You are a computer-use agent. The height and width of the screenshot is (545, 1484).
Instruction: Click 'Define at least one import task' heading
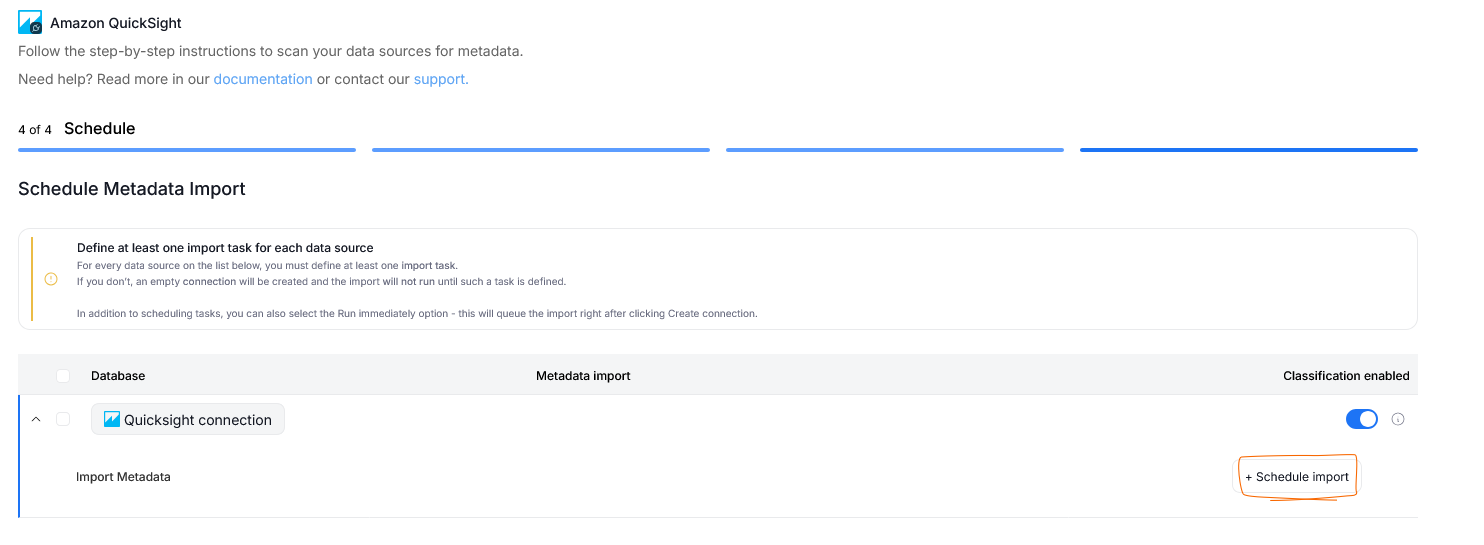point(225,248)
